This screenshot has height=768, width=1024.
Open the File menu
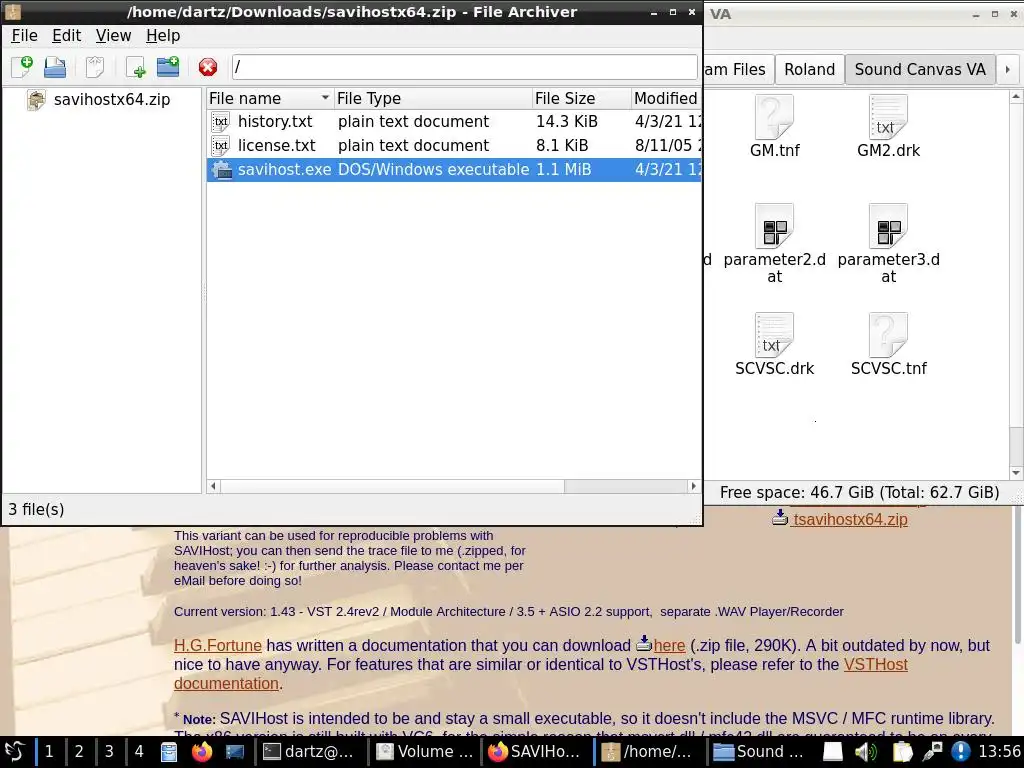[24, 36]
